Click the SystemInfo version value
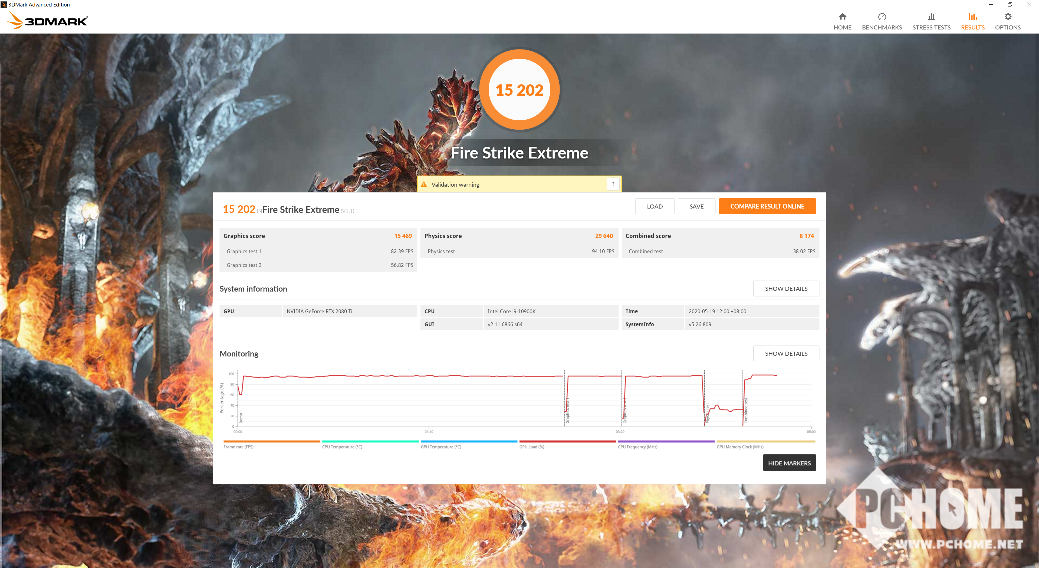 click(x=751, y=324)
